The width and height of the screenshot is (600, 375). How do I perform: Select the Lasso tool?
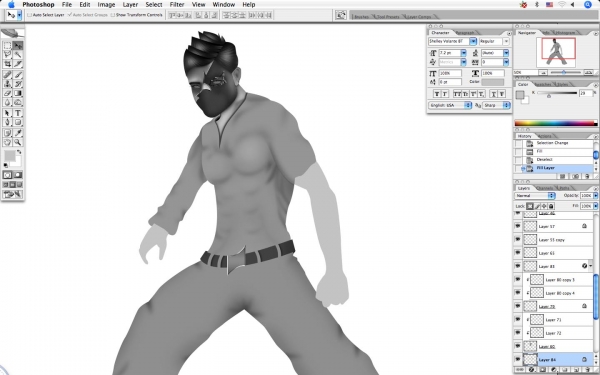tap(7, 55)
